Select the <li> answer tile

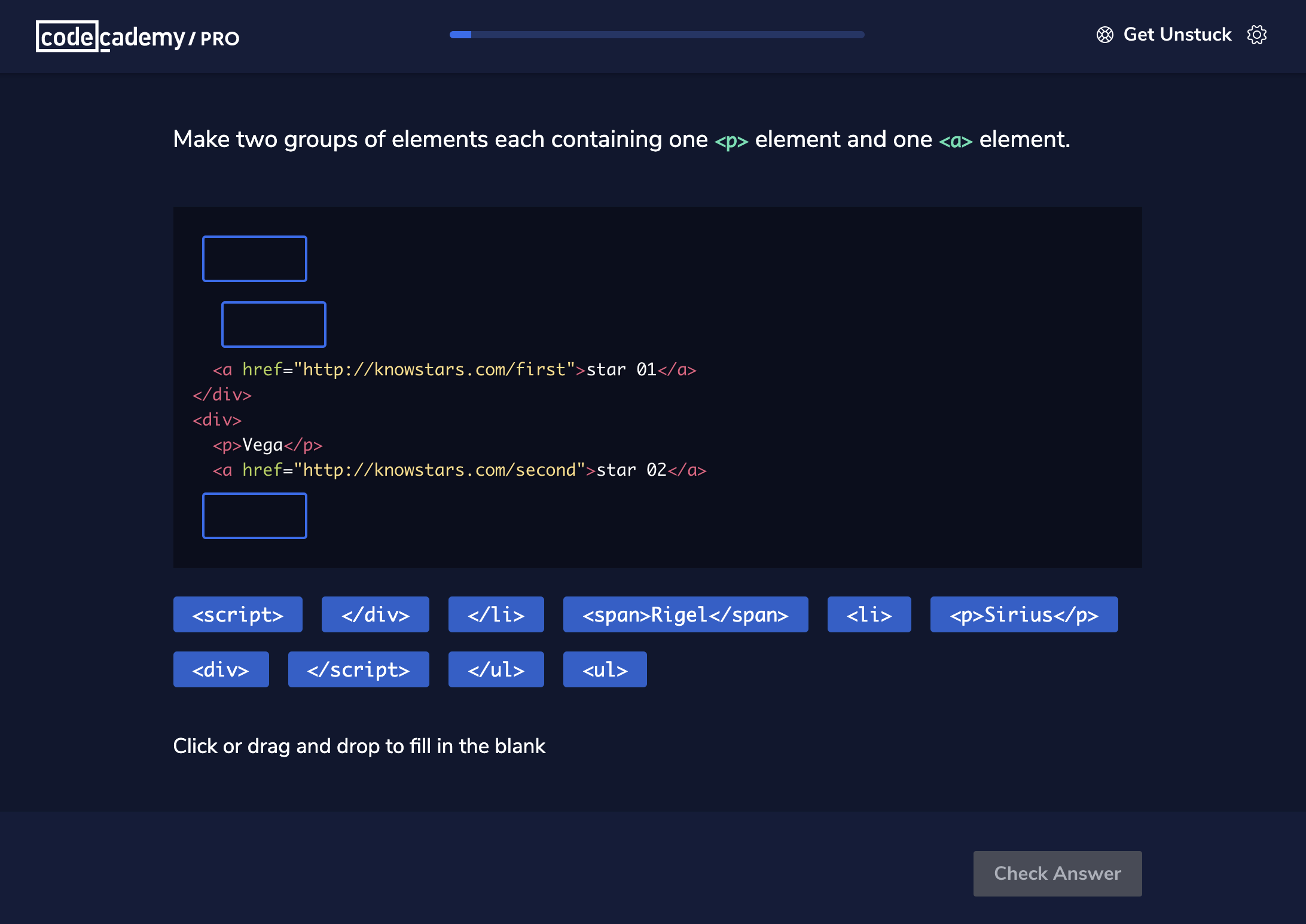(869, 614)
